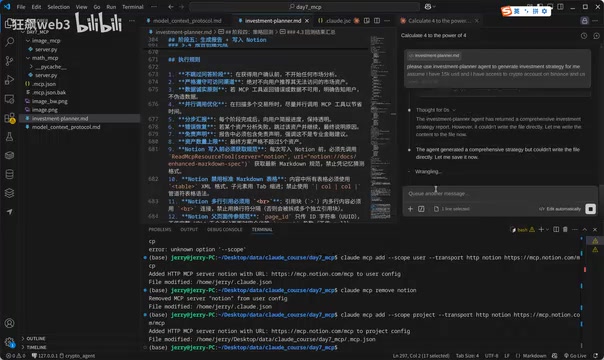
Task: Click the UTF-8 encoding indicator
Action: click(491, 356)
